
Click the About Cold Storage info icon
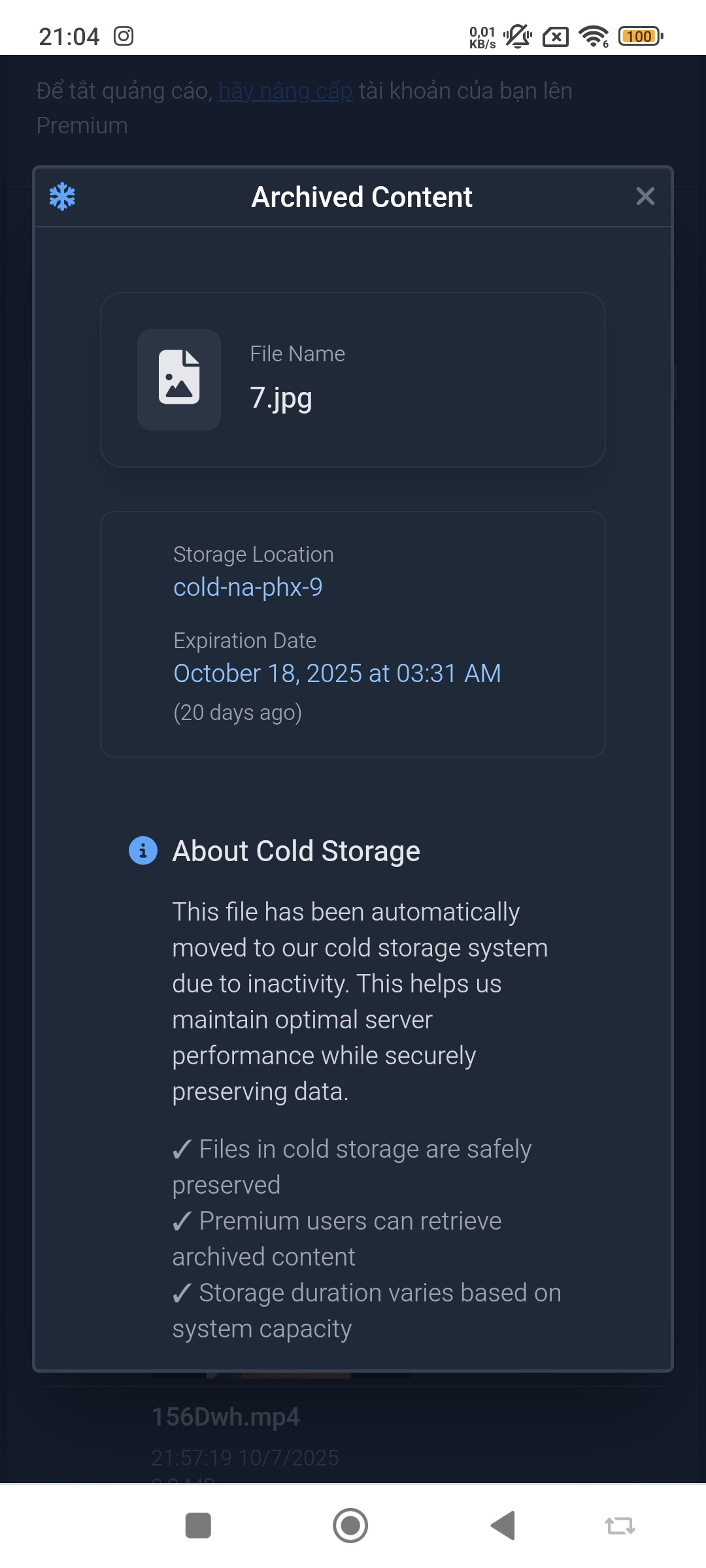click(x=143, y=851)
